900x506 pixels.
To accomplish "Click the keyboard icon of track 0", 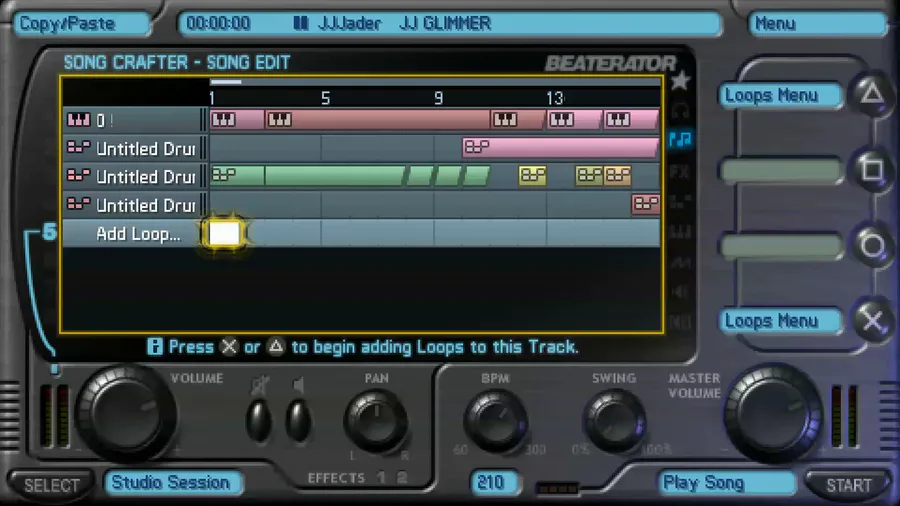I will [x=79, y=120].
